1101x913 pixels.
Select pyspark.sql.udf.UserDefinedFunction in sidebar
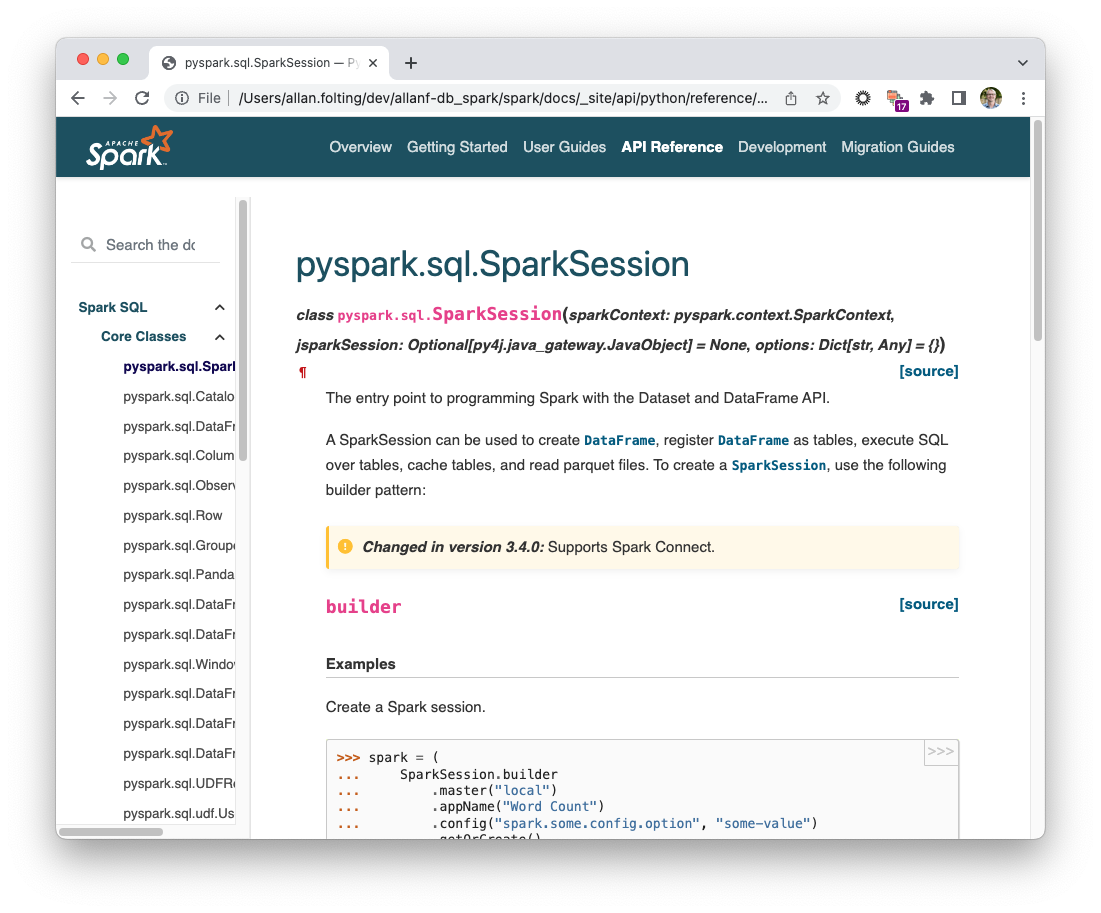click(x=178, y=813)
